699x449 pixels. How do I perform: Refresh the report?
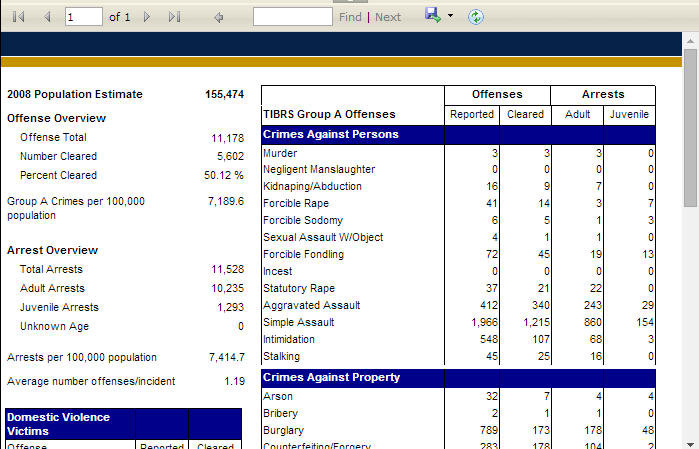click(x=476, y=17)
